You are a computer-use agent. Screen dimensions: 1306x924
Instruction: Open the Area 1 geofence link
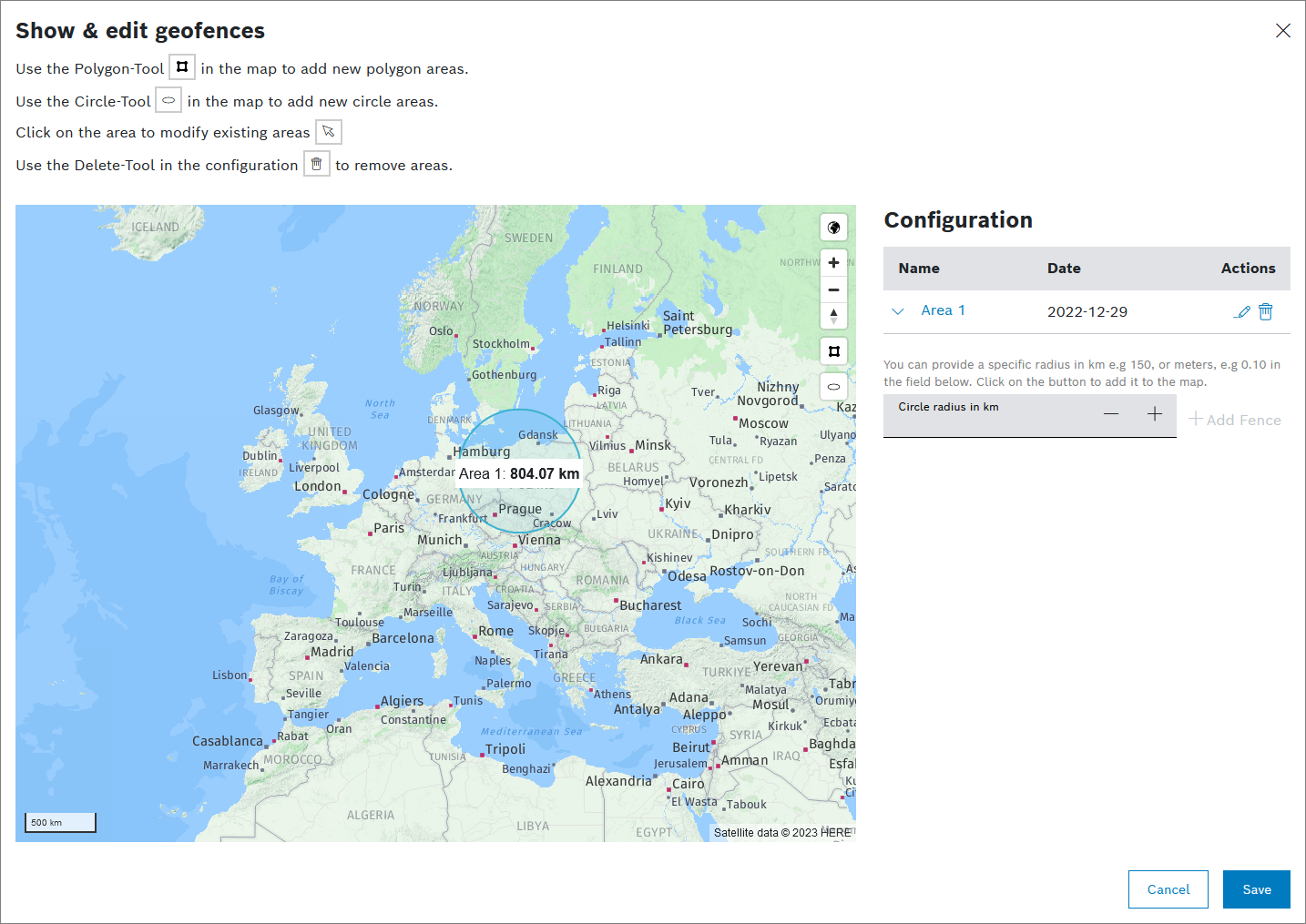point(943,310)
